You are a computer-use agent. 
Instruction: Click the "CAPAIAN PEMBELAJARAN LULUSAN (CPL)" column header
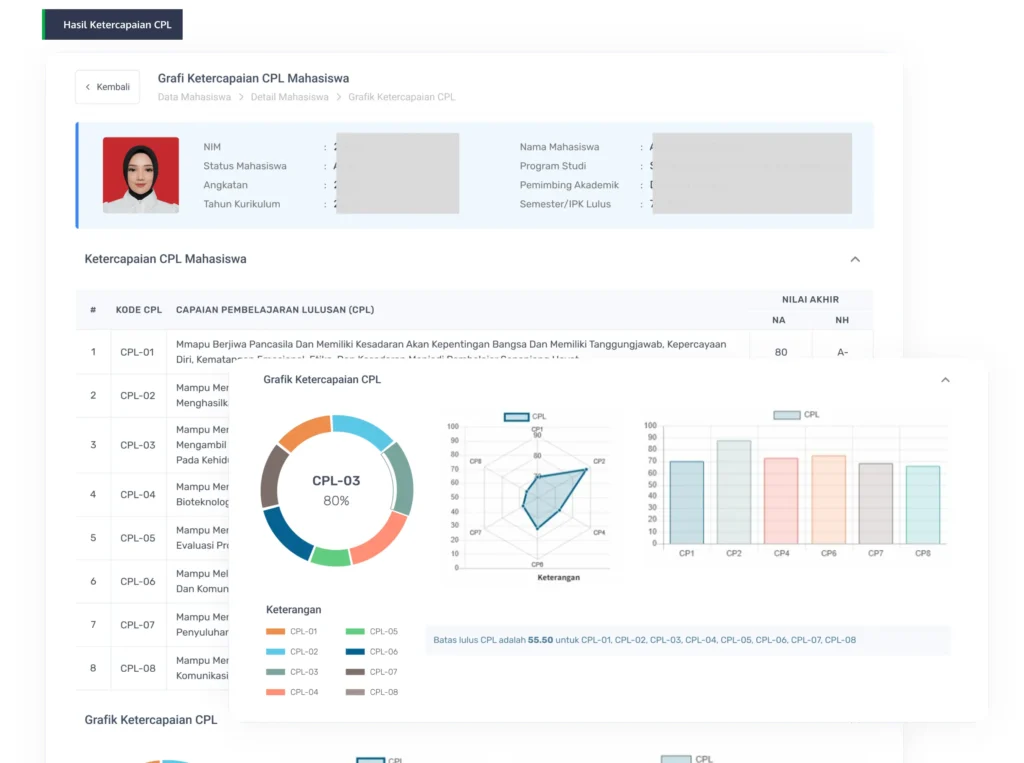[275, 310]
